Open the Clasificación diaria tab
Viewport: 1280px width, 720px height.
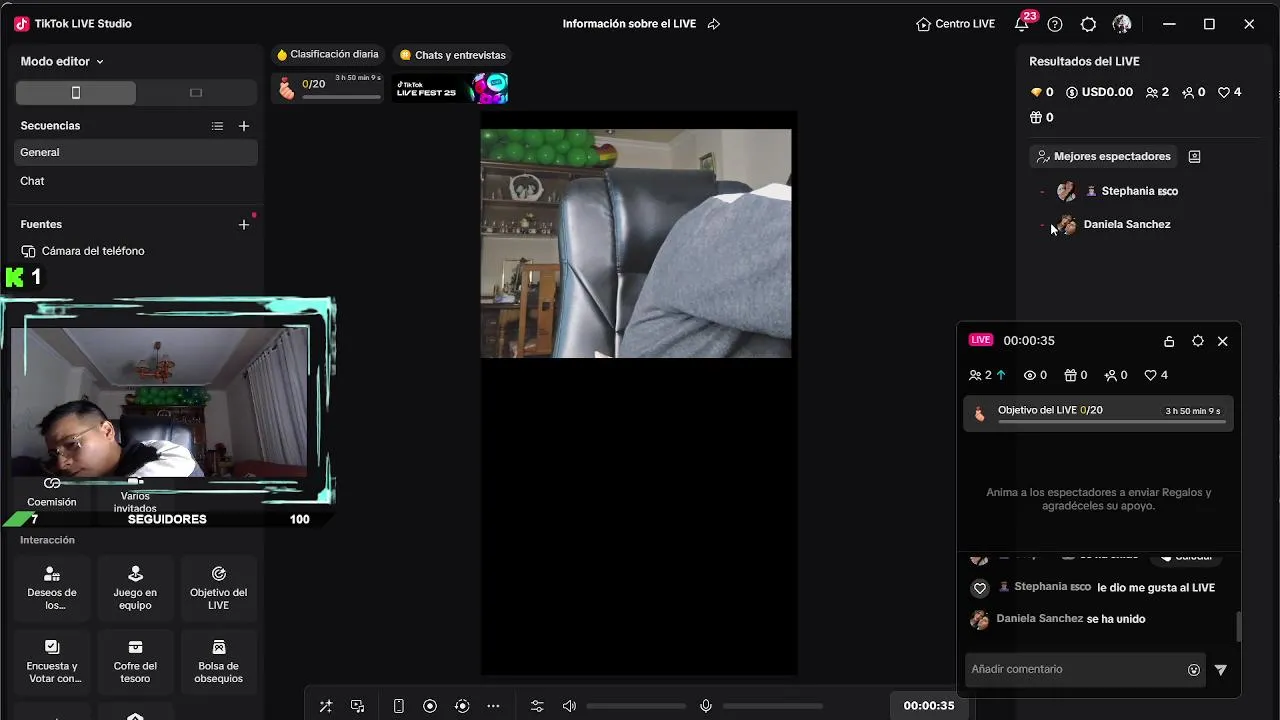pos(327,55)
